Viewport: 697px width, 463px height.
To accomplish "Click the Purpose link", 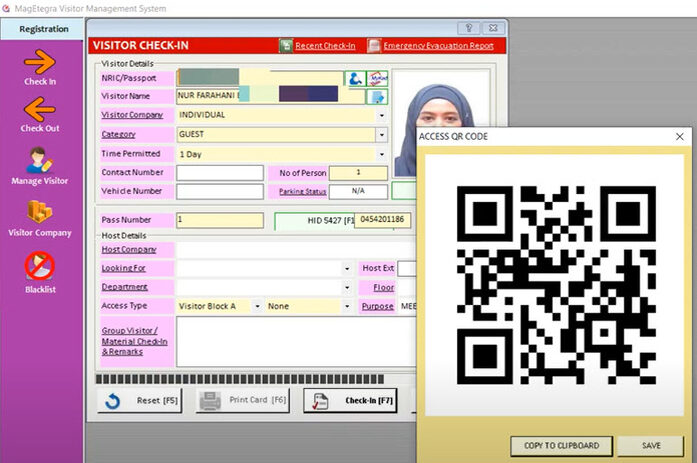I will [x=377, y=306].
